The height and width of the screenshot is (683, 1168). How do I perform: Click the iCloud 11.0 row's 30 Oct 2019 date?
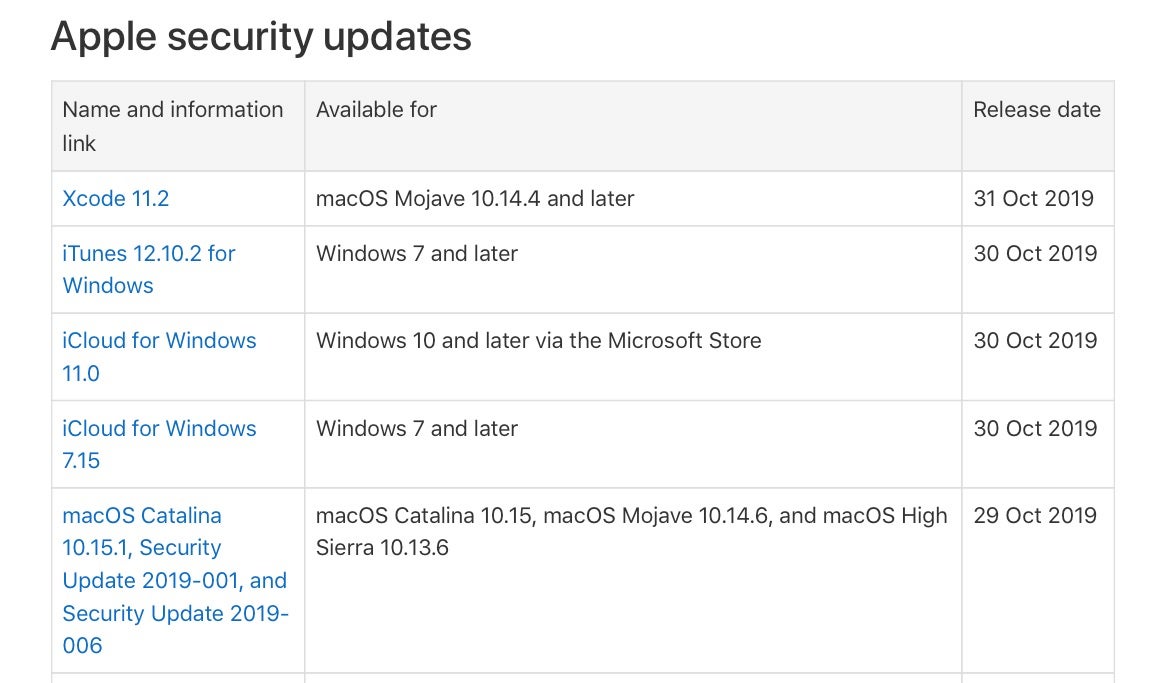click(1035, 341)
